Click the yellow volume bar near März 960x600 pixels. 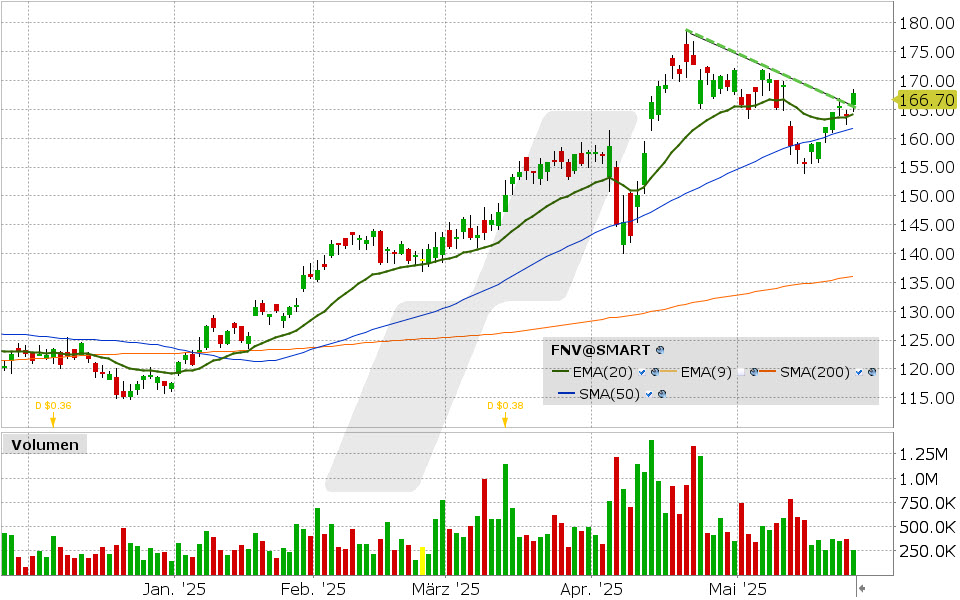(x=422, y=561)
